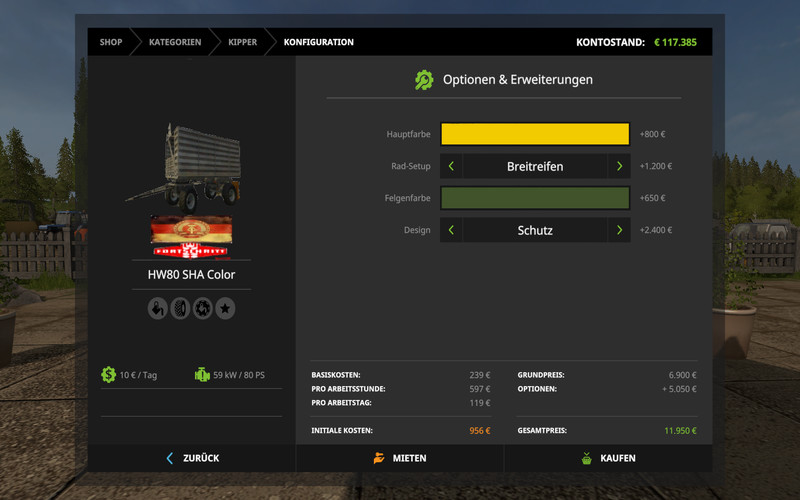The image size is (800, 500).
Task: Pick the yellow Hauptfarbe color swatch
Action: [x=535, y=134]
